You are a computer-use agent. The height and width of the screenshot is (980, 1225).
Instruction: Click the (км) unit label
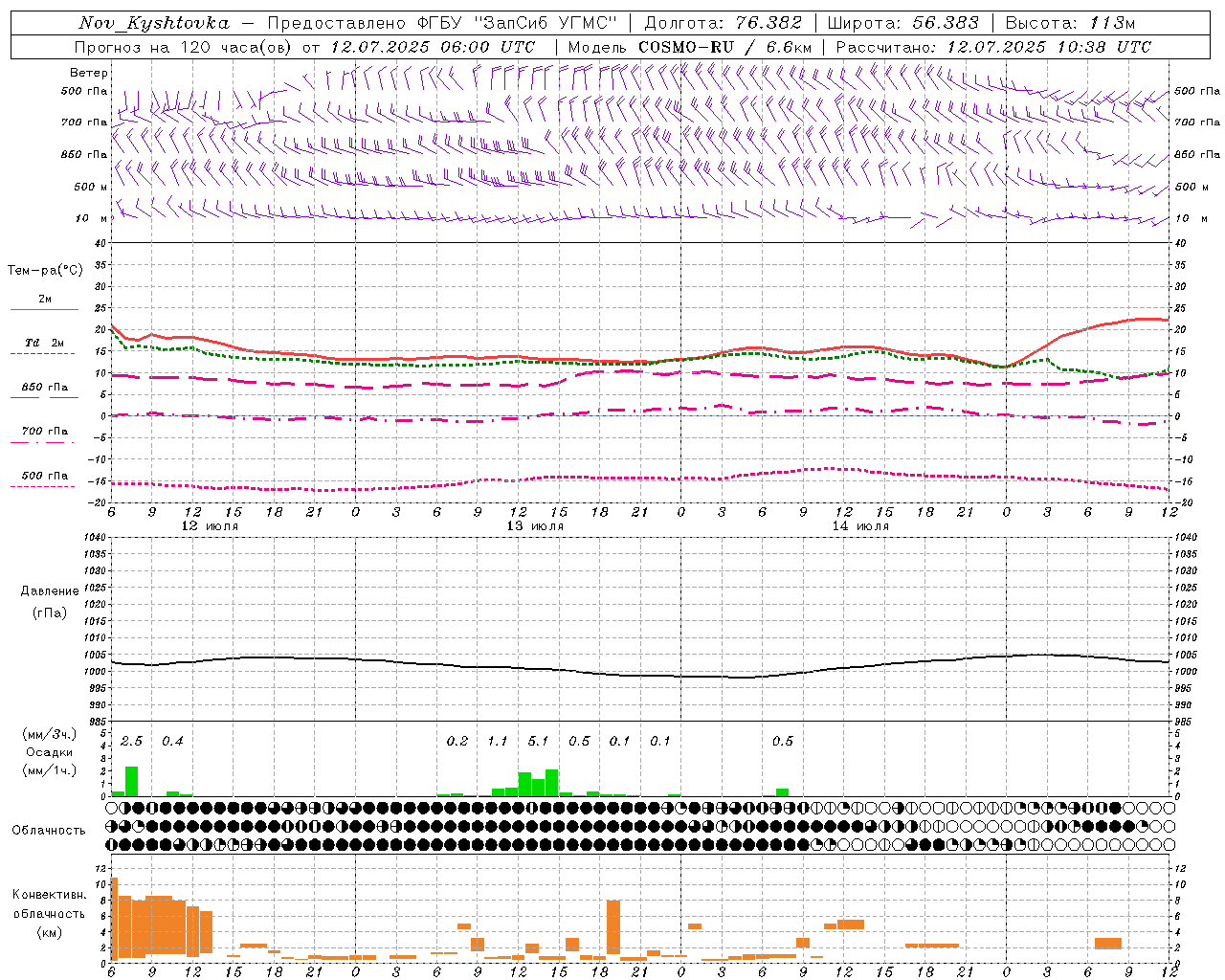[x=49, y=932]
